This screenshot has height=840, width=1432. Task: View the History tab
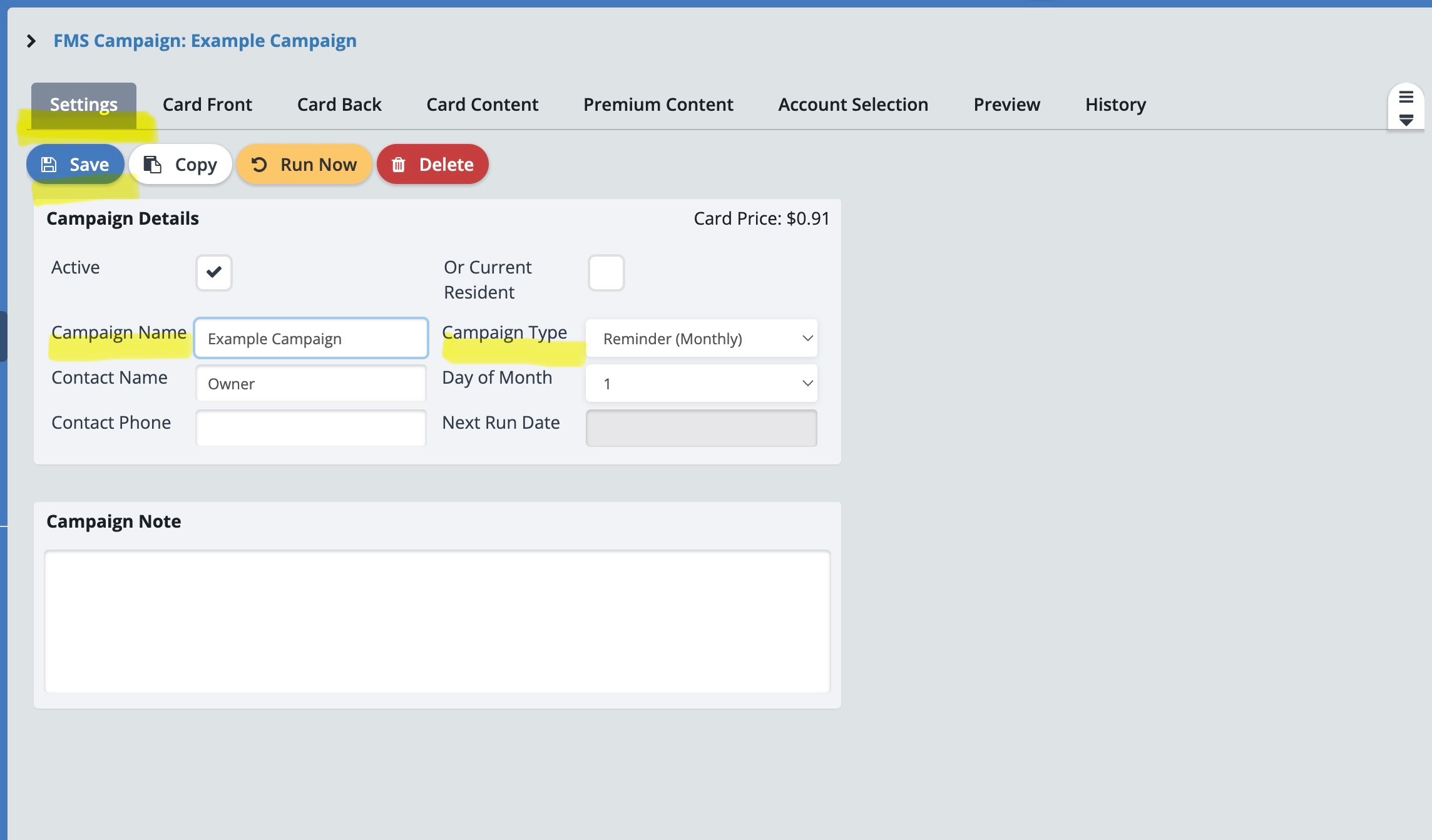point(1115,105)
